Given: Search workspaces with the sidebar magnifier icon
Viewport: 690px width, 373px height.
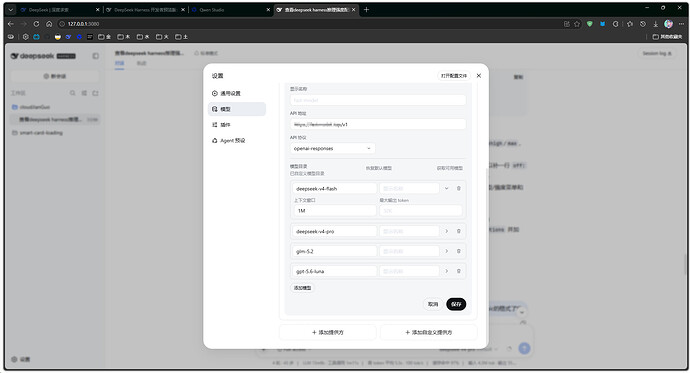Looking at the screenshot, I should [73, 93].
